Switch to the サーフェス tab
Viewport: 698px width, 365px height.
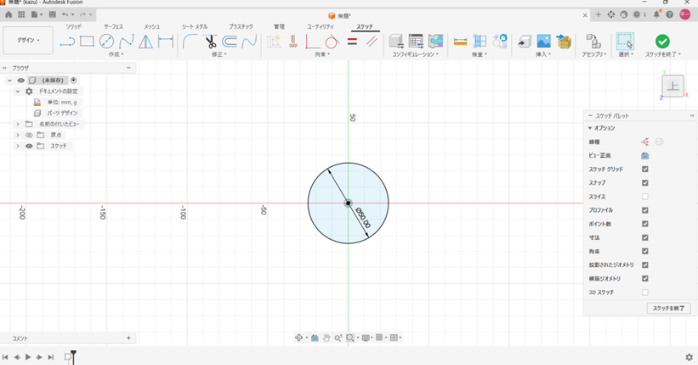pyautogui.click(x=114, y=27)
